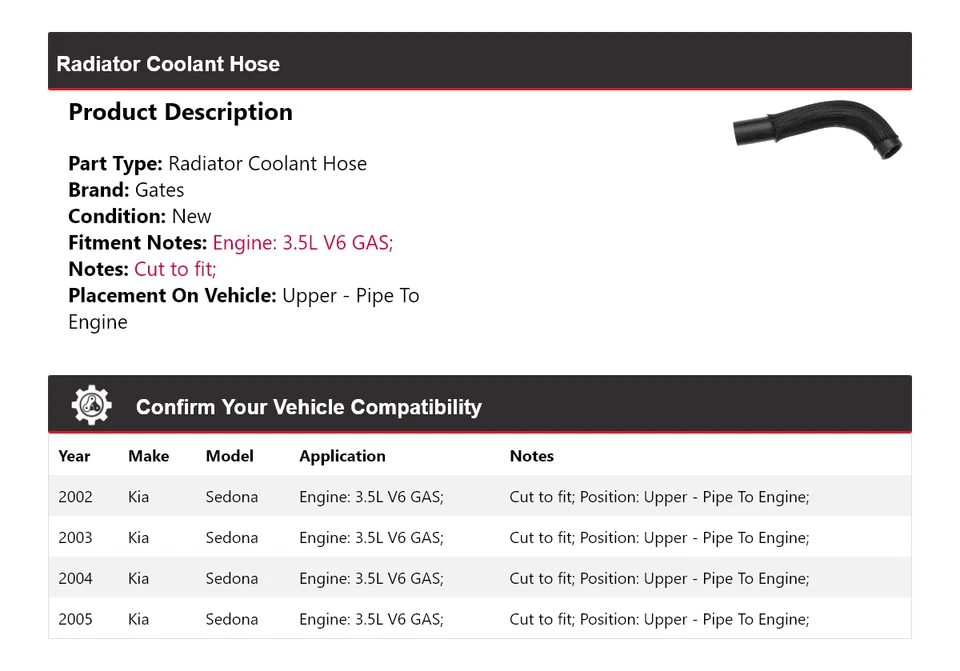Click the red 'Cut to fit;' note in description
Image resolution: width=960 pixels, height=671 pixels.
pyautogui.click(x=175, y=269)
